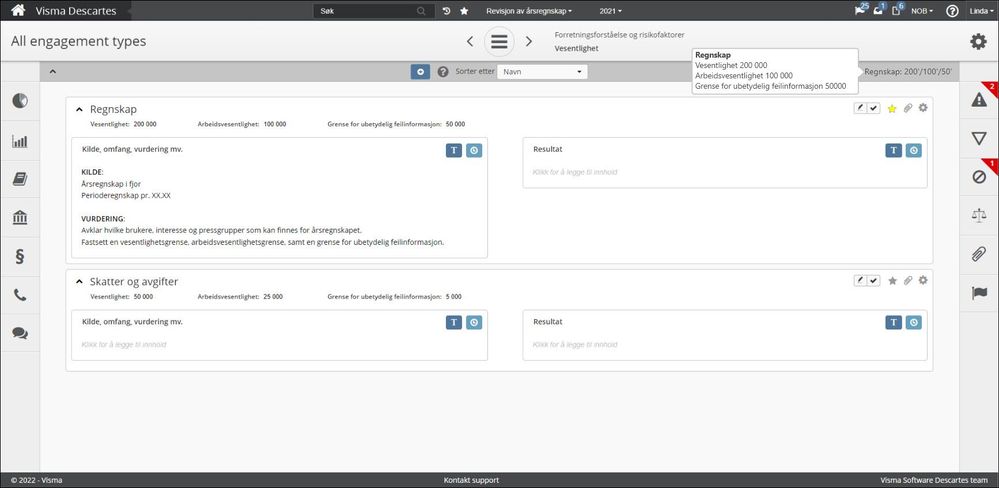The width and height of the screenshot is (999, 488).
Task: Open NOB language dropdown
Action: point(922,11)
